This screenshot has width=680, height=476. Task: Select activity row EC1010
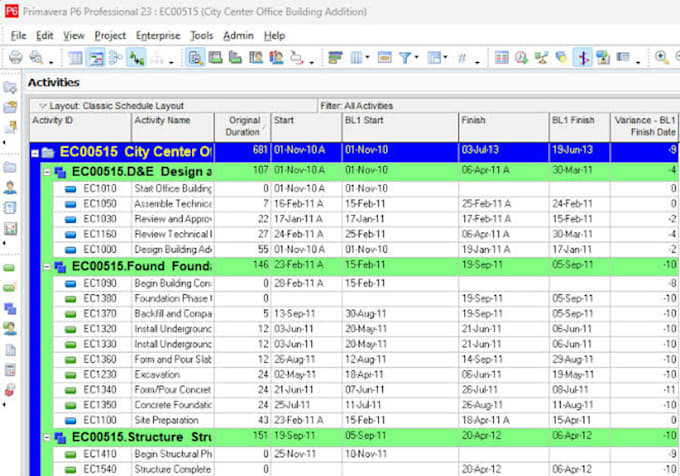(366, 189)
